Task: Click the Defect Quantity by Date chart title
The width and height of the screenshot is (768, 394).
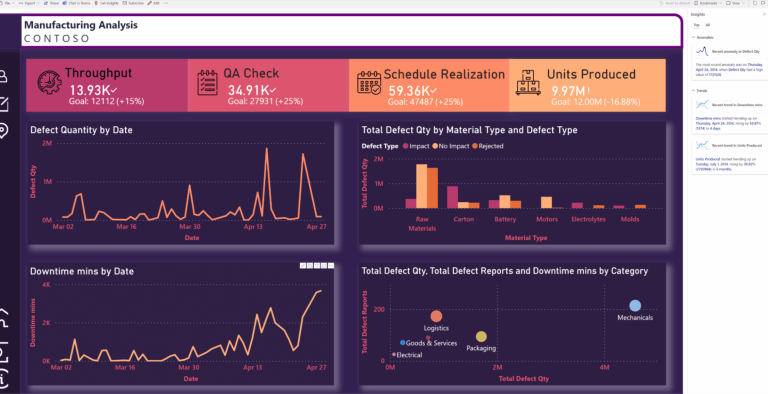Action: point(81,130)
